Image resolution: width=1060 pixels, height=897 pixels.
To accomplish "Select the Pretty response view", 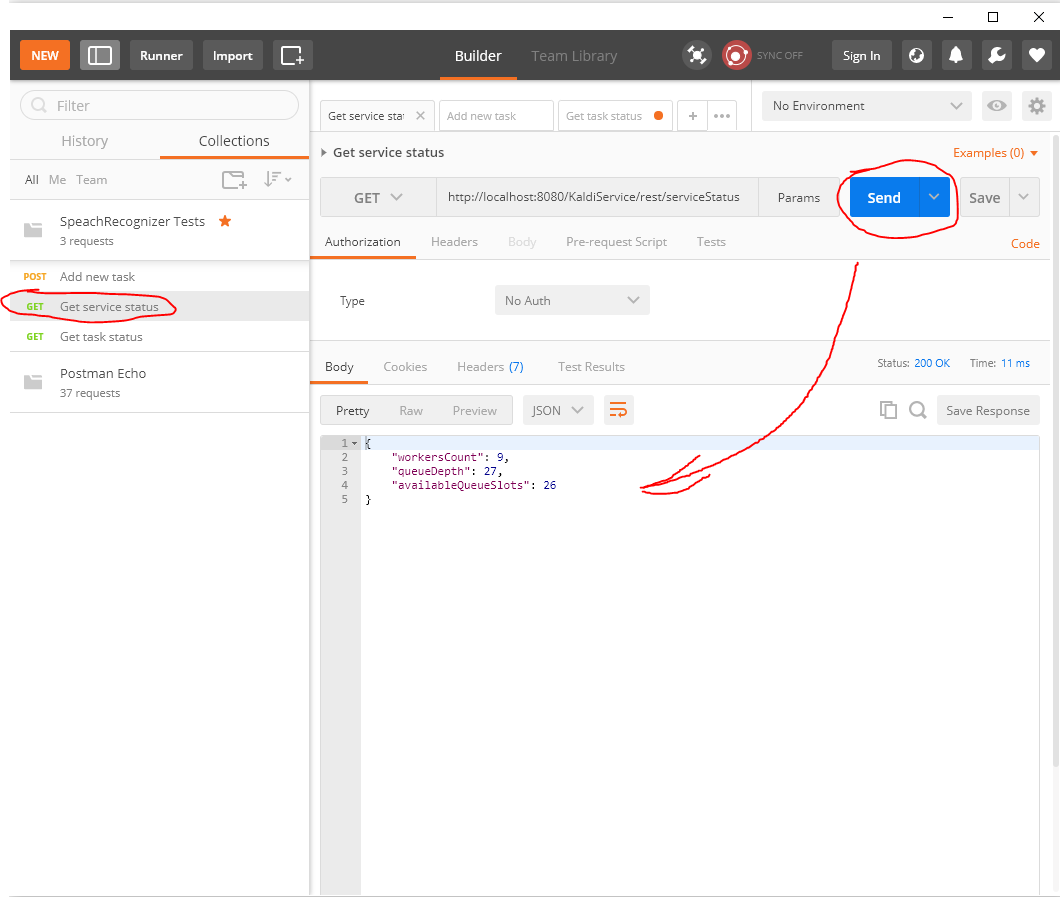I will click(x=352, y=410).
